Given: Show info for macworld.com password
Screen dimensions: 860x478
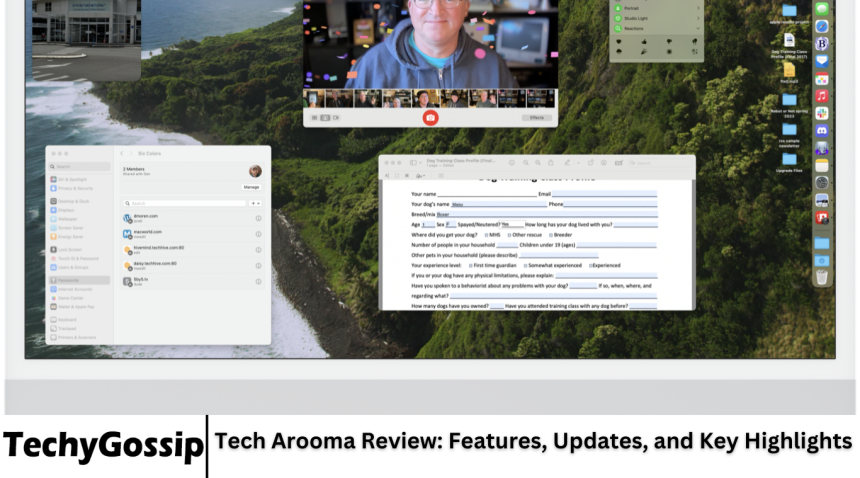Looking at the screenshot, I should coord(258,234).
